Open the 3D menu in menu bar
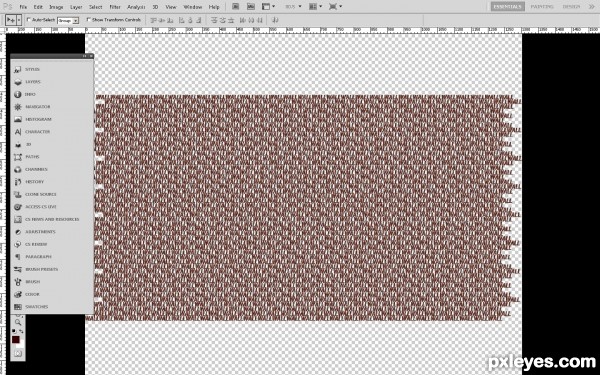 pyautogui.click(x=155, y=7)
